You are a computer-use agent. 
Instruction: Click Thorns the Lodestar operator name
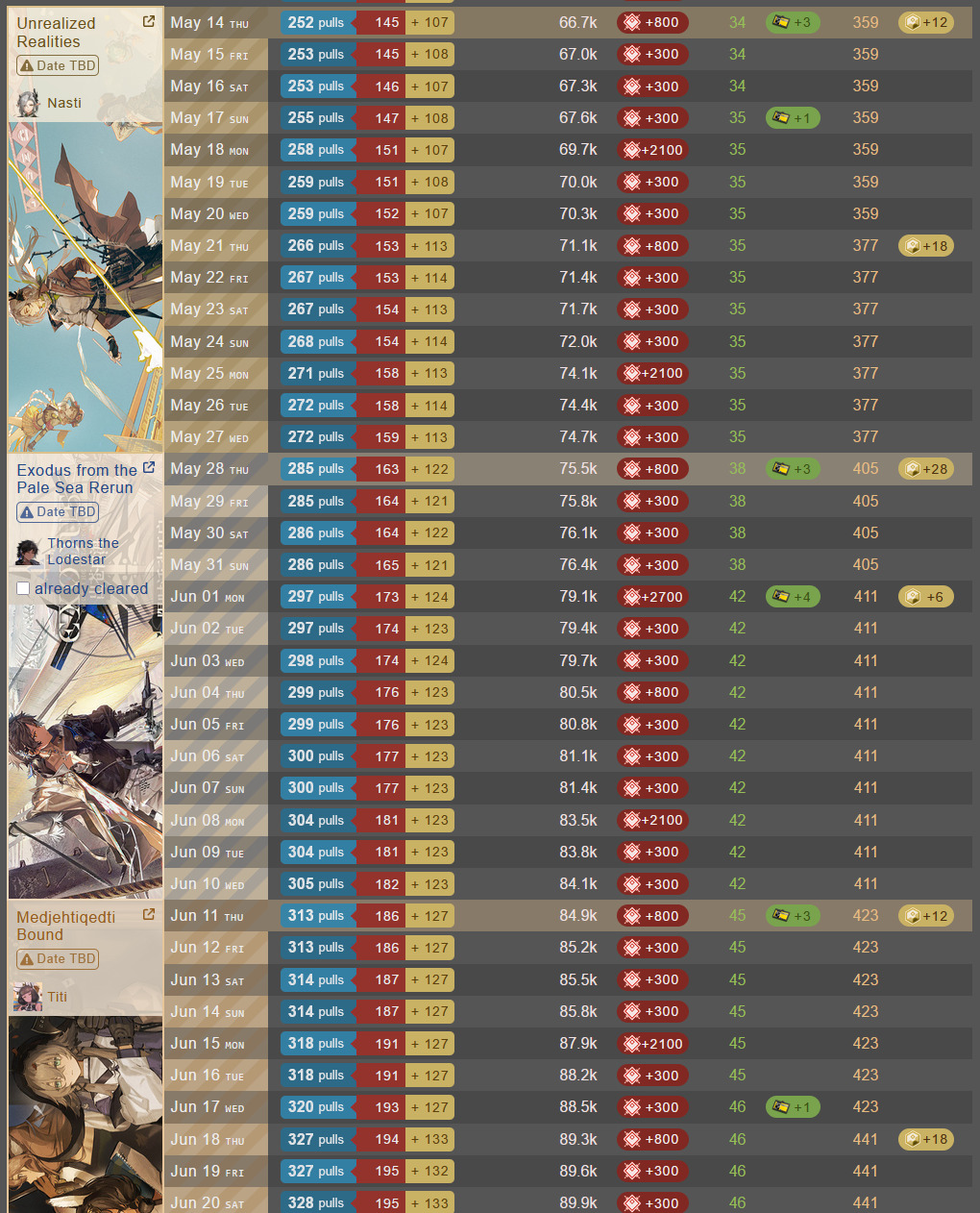(84, 551)
